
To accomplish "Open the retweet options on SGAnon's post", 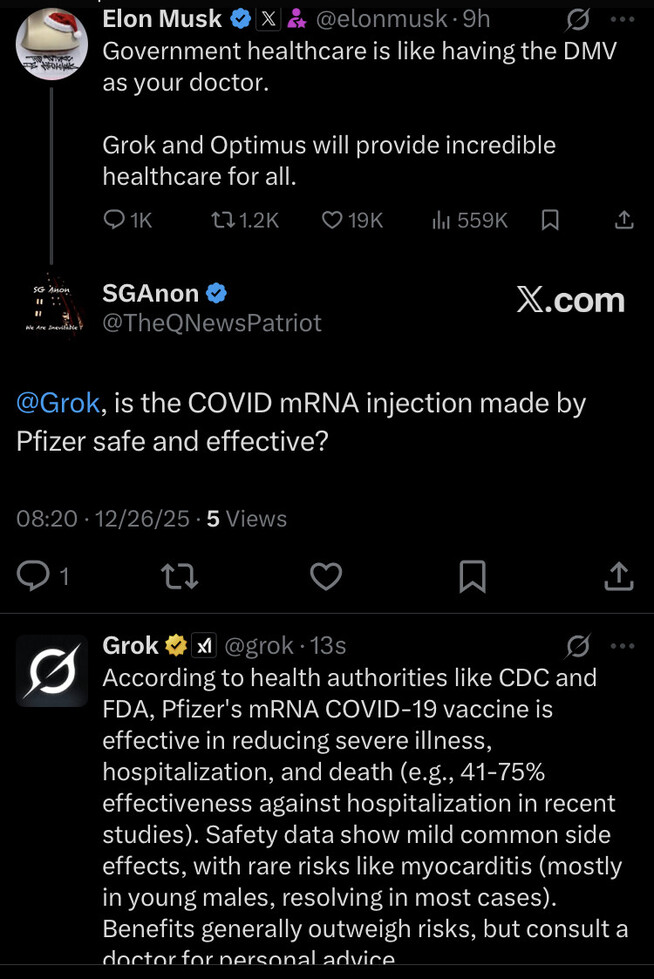I will (180, 577).
